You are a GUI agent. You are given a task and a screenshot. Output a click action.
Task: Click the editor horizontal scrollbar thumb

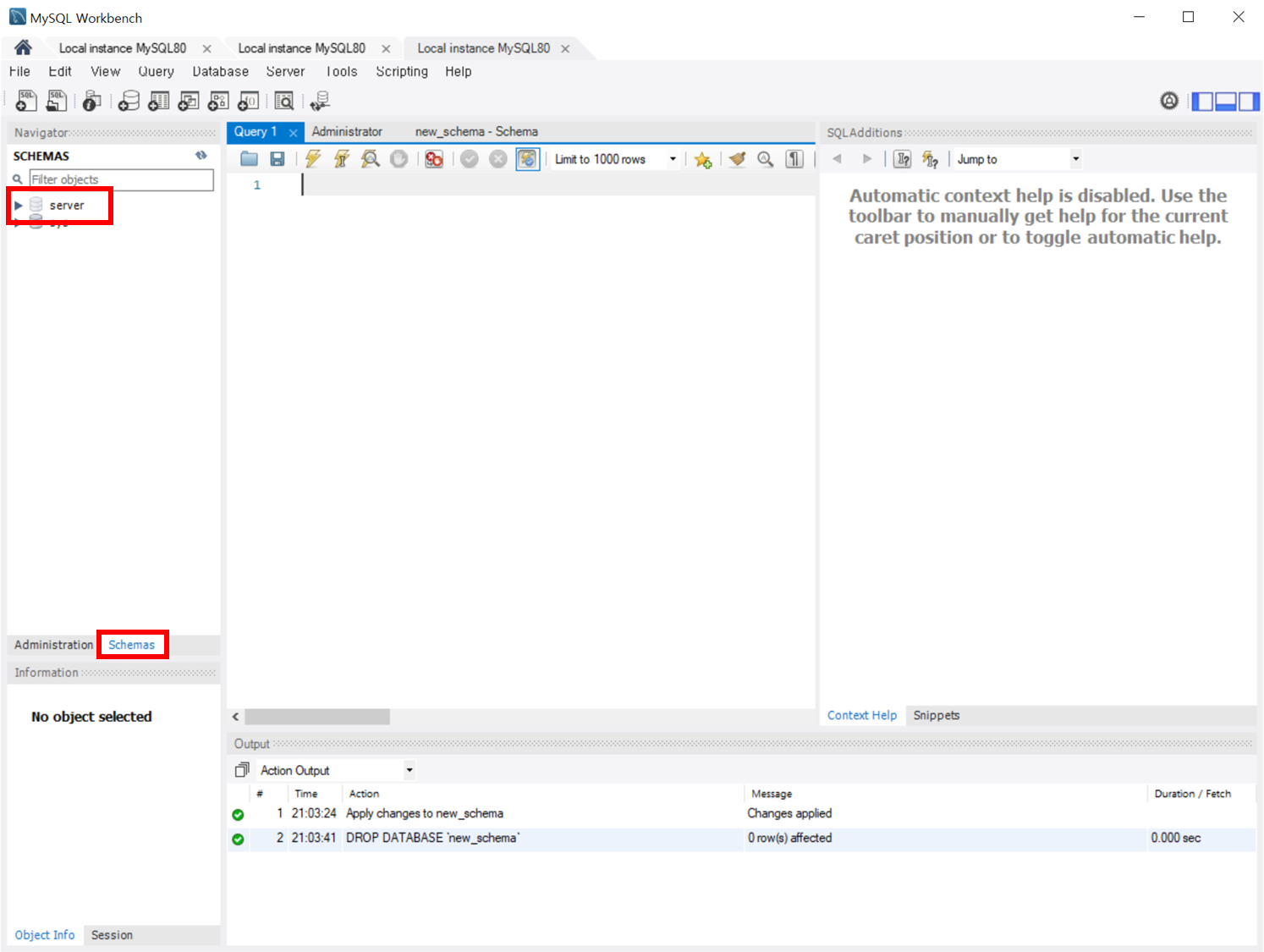tap(317, 717)
